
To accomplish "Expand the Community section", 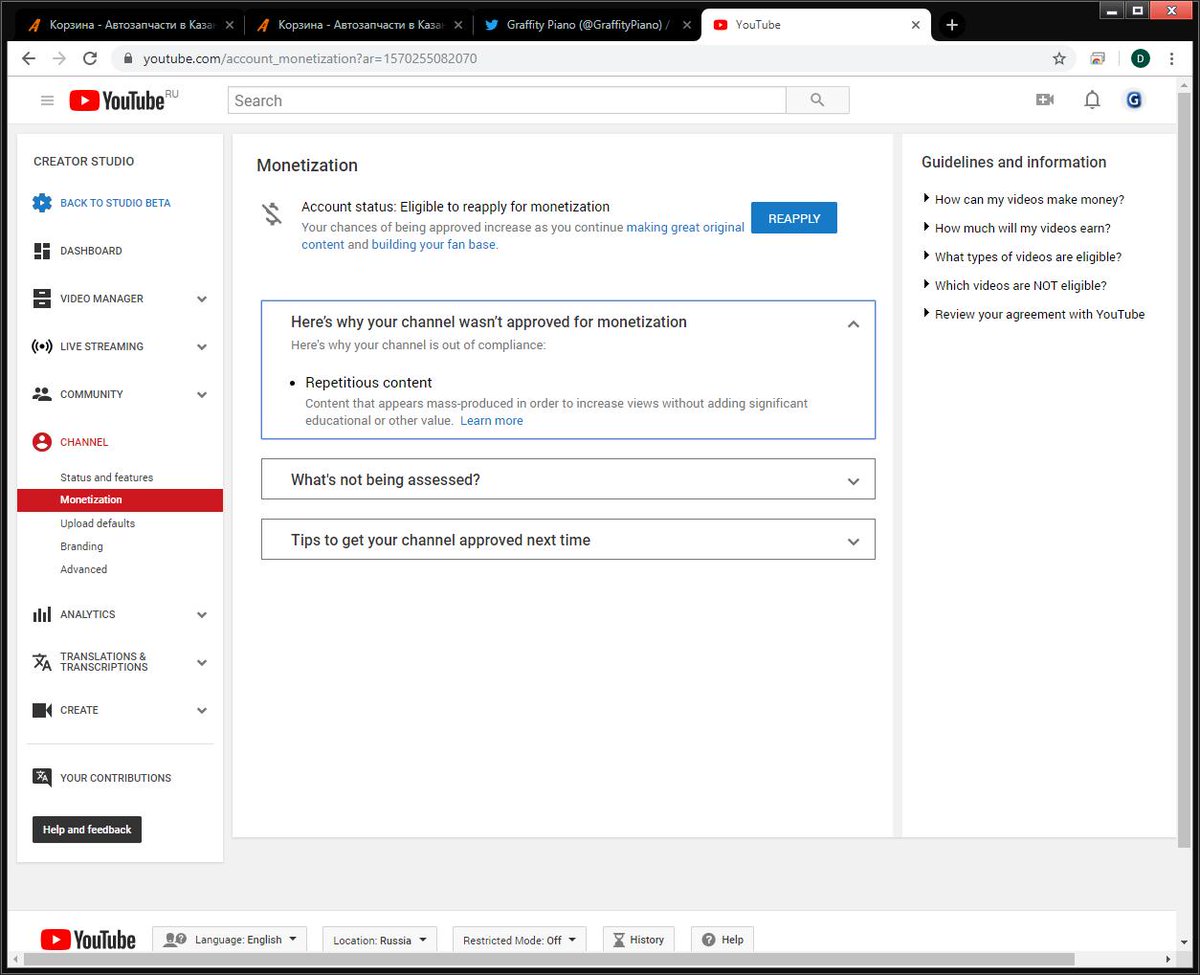I will [202, 395].
